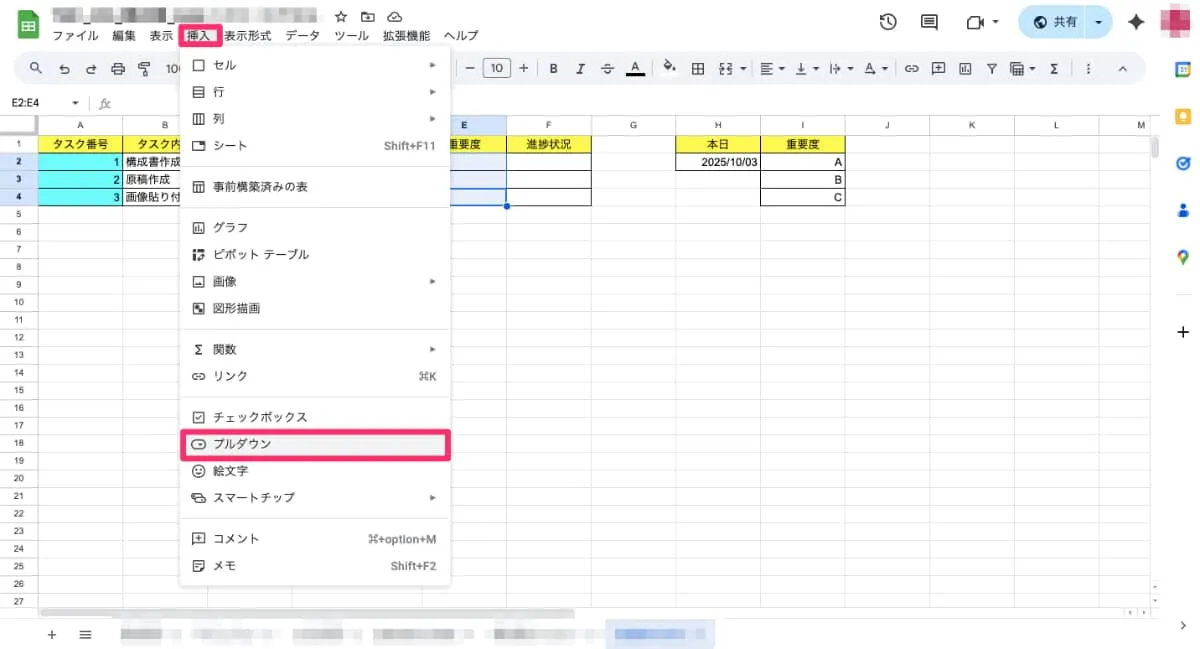Expand the セル submenu
This screenshot has width=1200, height=649.
(x=314, y=65)
